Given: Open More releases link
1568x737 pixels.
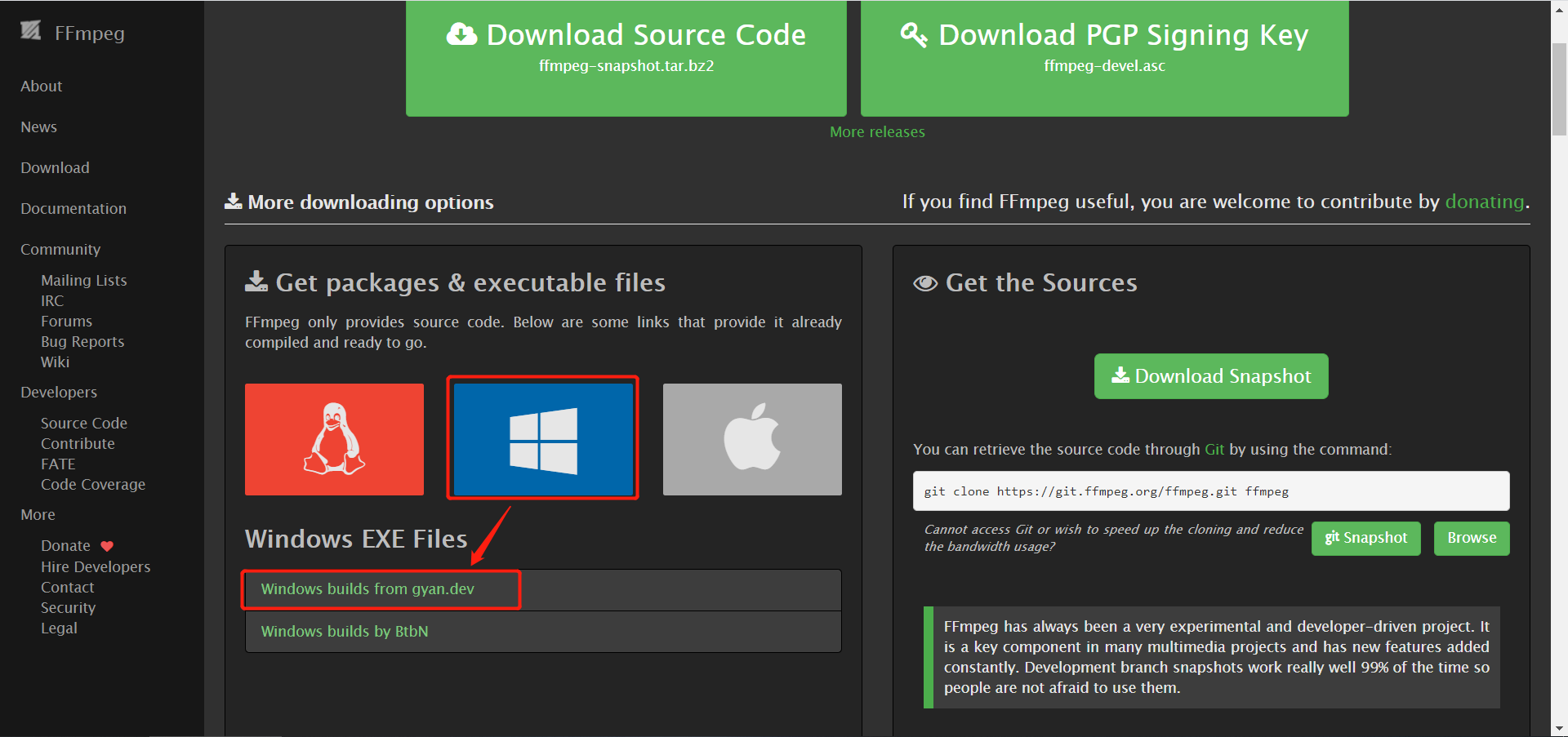Looking at the screenshot, I should coord(877,131).
